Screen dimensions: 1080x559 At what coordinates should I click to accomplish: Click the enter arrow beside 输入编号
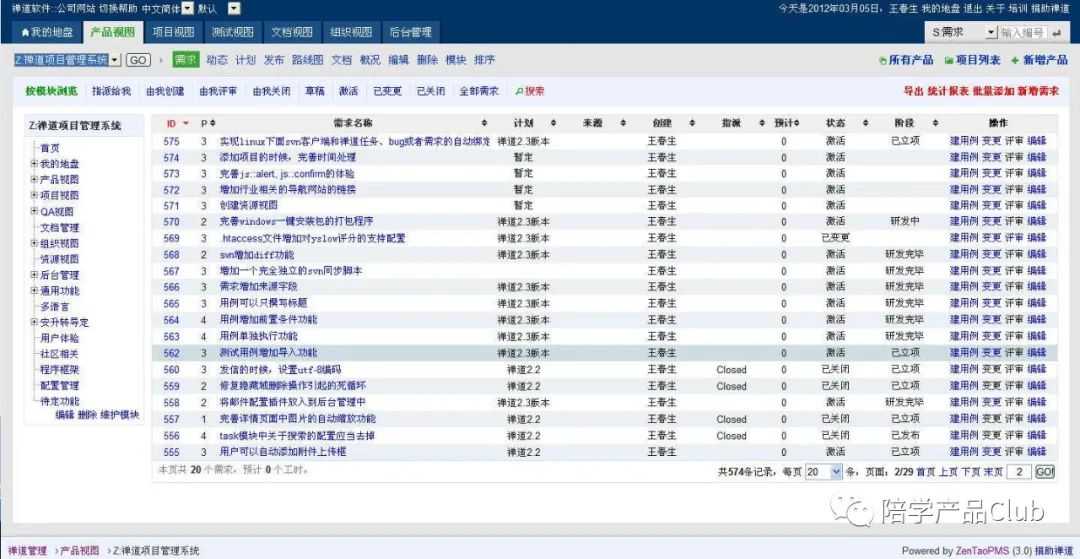coord(1057,32)
